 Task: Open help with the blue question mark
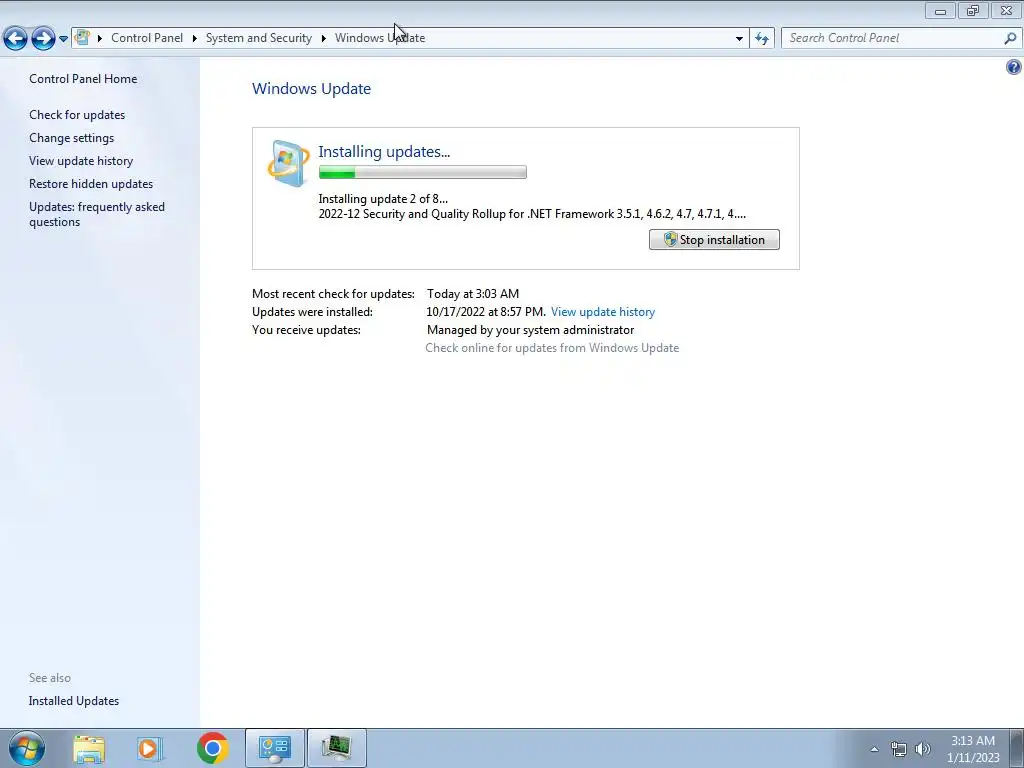[1014, 67]
